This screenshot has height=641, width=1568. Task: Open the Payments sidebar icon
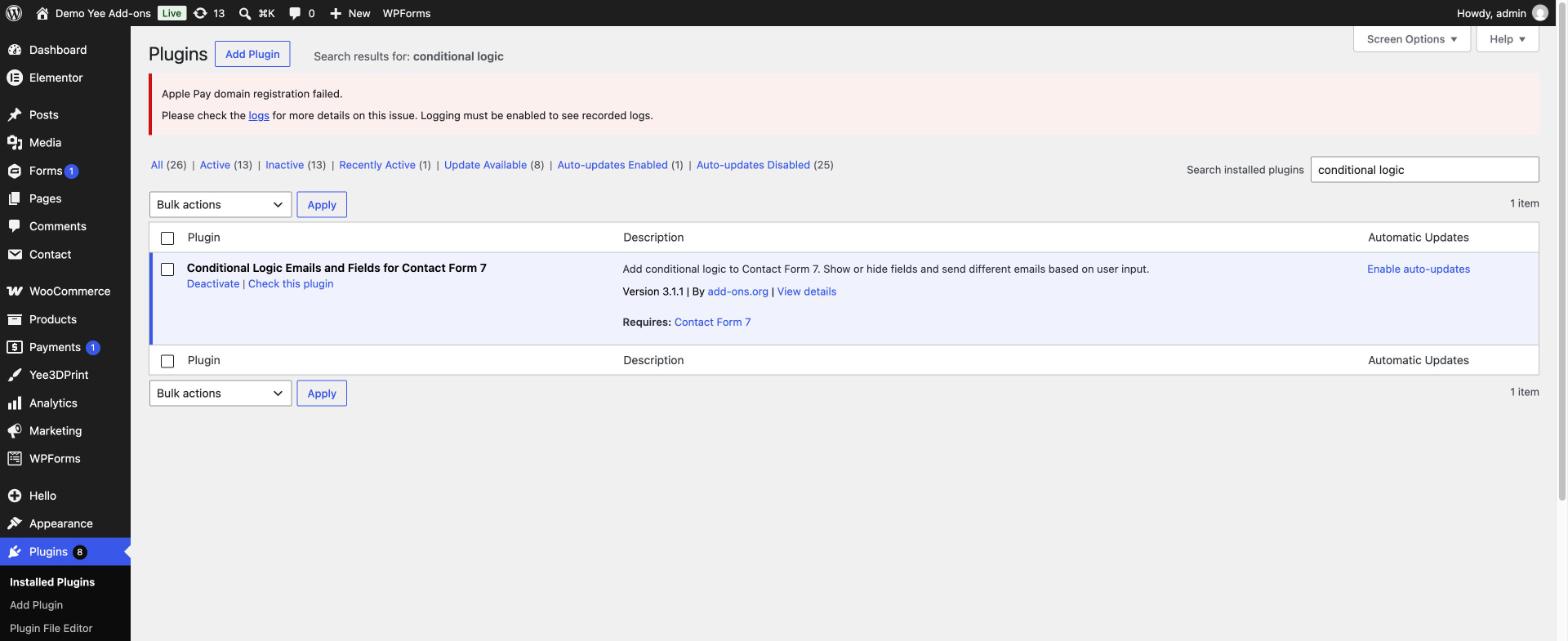(14, 348)
